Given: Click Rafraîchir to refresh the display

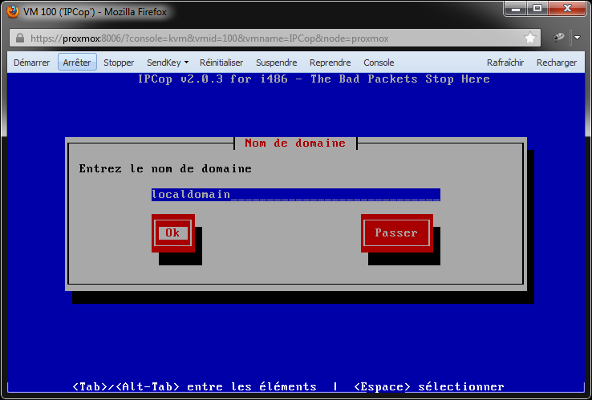Looking at the screenshot, I should [505, 63].
